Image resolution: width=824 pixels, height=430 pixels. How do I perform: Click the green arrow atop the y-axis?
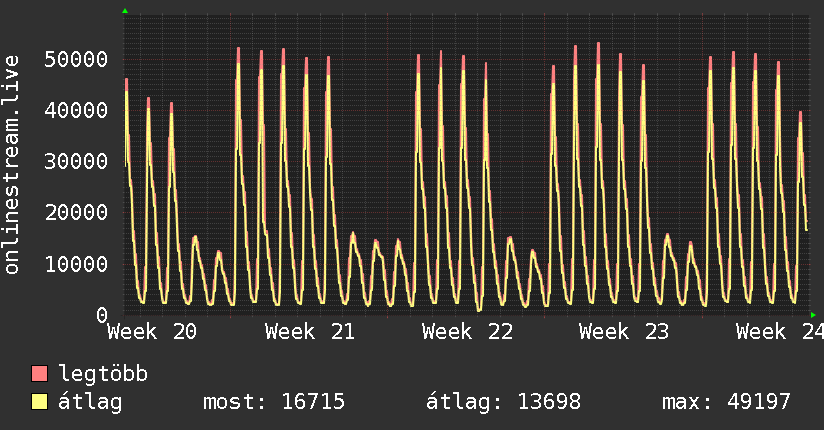(x=125, y=11)
